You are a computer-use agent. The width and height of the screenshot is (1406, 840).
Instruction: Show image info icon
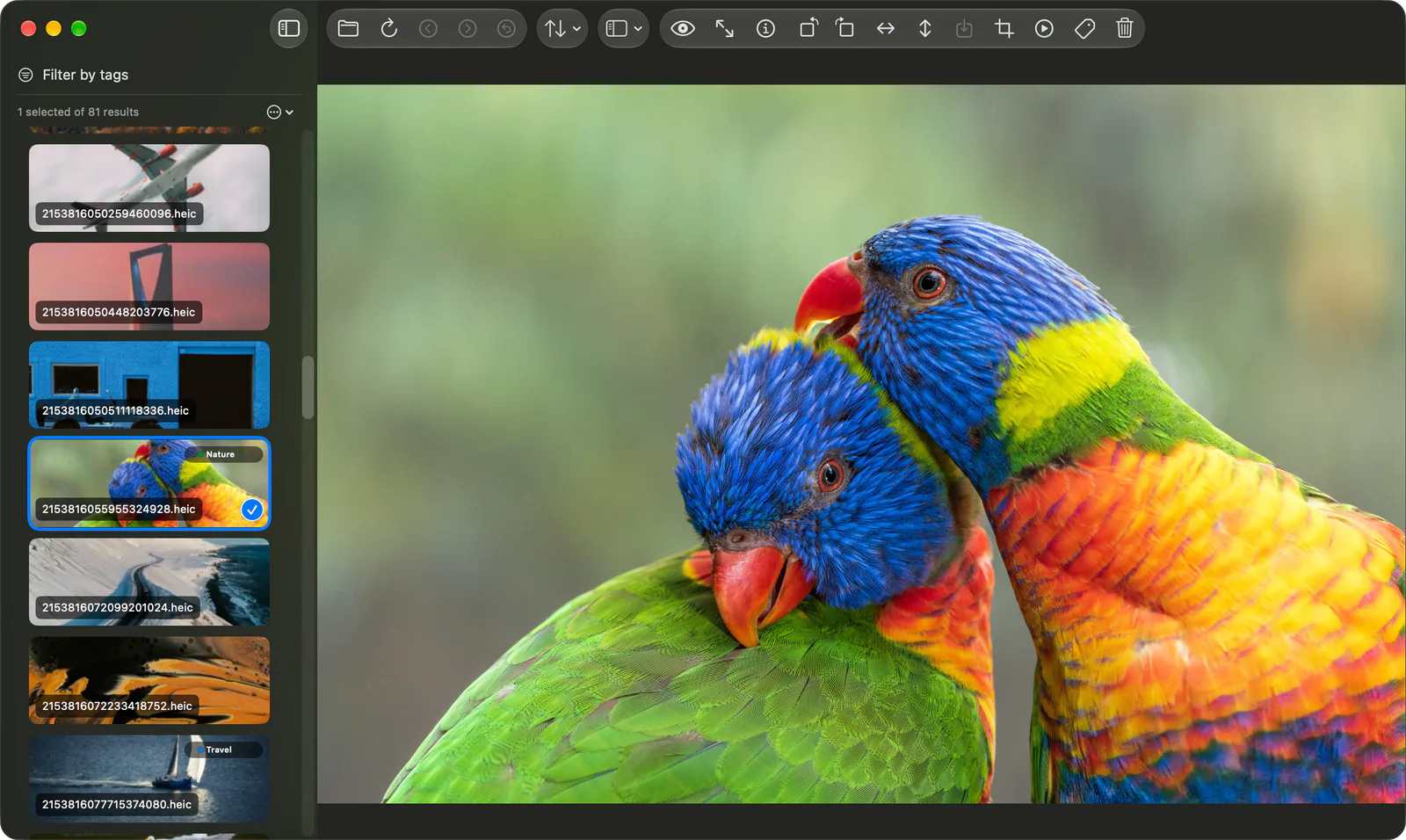(x=765, y=29)
